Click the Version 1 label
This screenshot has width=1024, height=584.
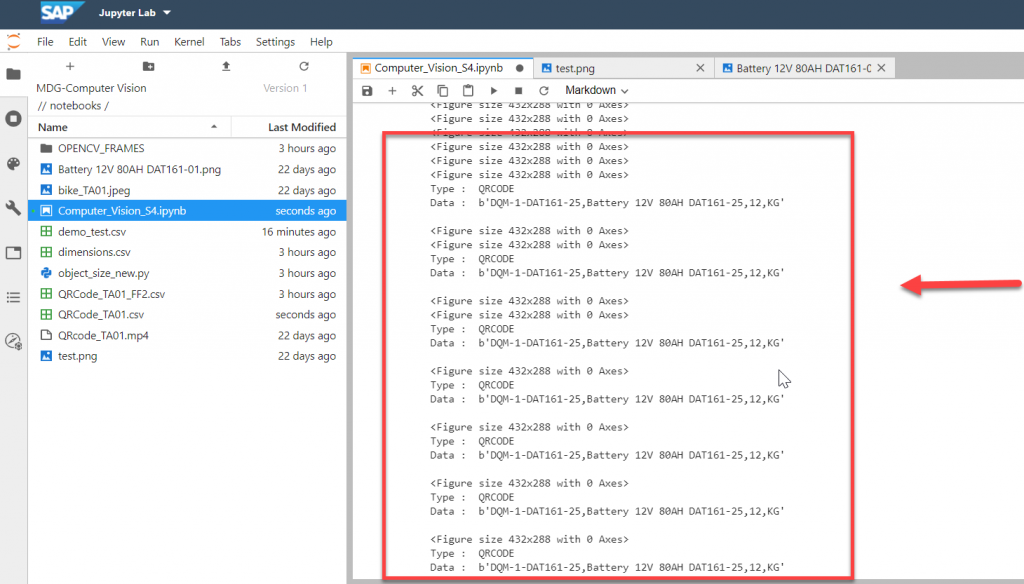pyautogui.click(x=285, y=88)
